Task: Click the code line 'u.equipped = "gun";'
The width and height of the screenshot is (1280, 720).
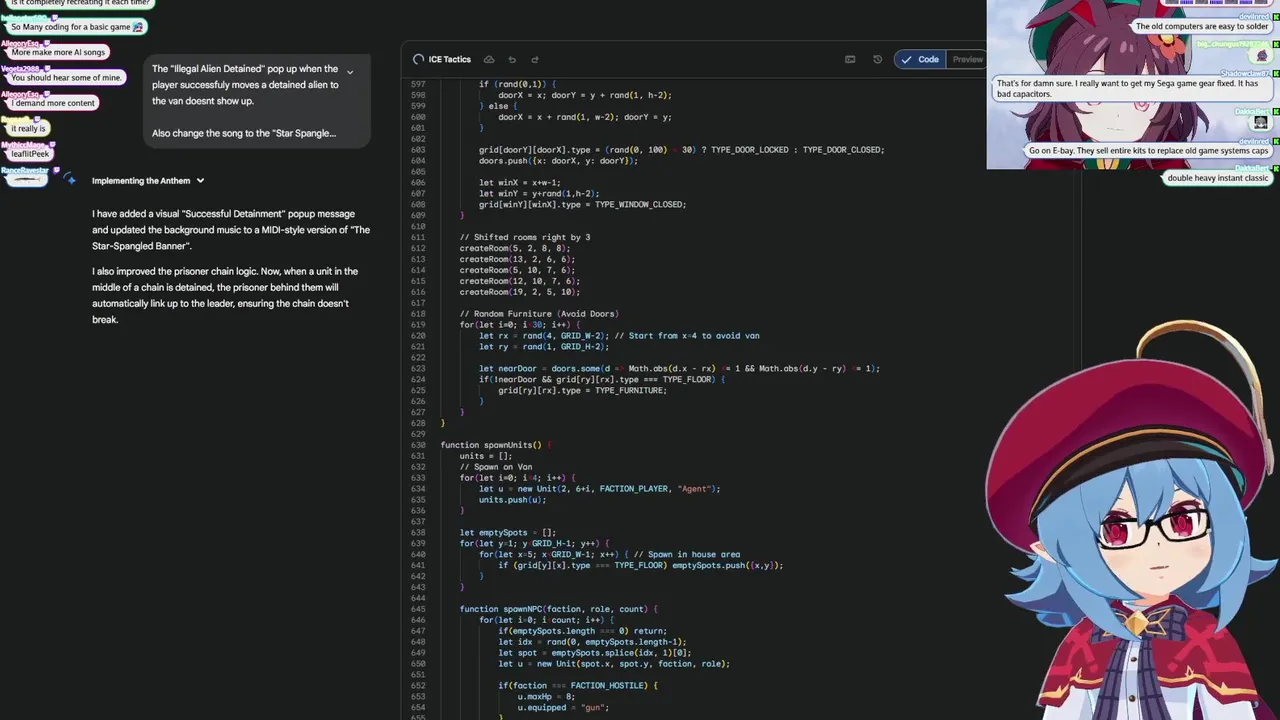Action: [563, 708]
